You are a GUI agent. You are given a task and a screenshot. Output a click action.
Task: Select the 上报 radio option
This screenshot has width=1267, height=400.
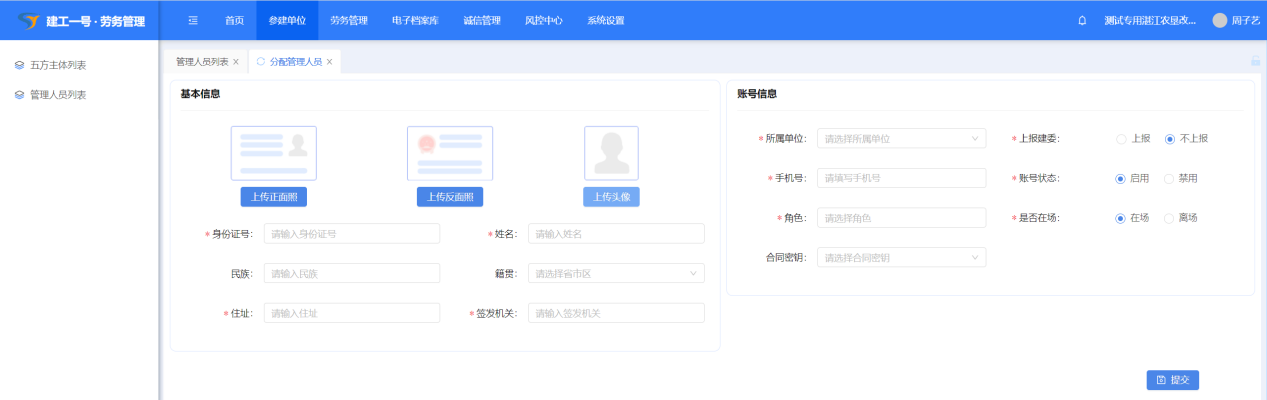[1121, 138]
